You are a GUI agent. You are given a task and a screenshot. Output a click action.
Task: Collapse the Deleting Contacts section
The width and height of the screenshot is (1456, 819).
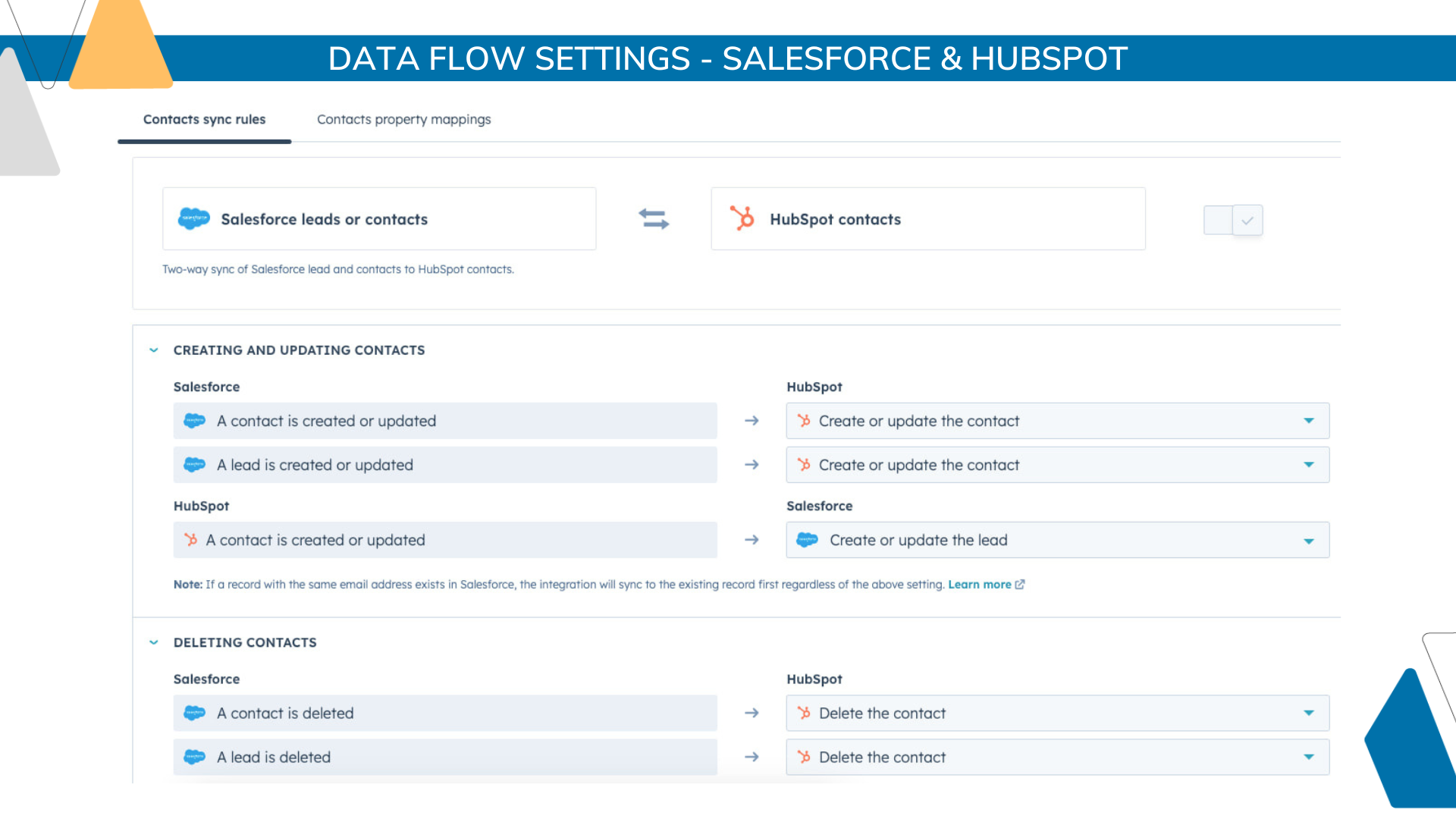tap(154, 642)
